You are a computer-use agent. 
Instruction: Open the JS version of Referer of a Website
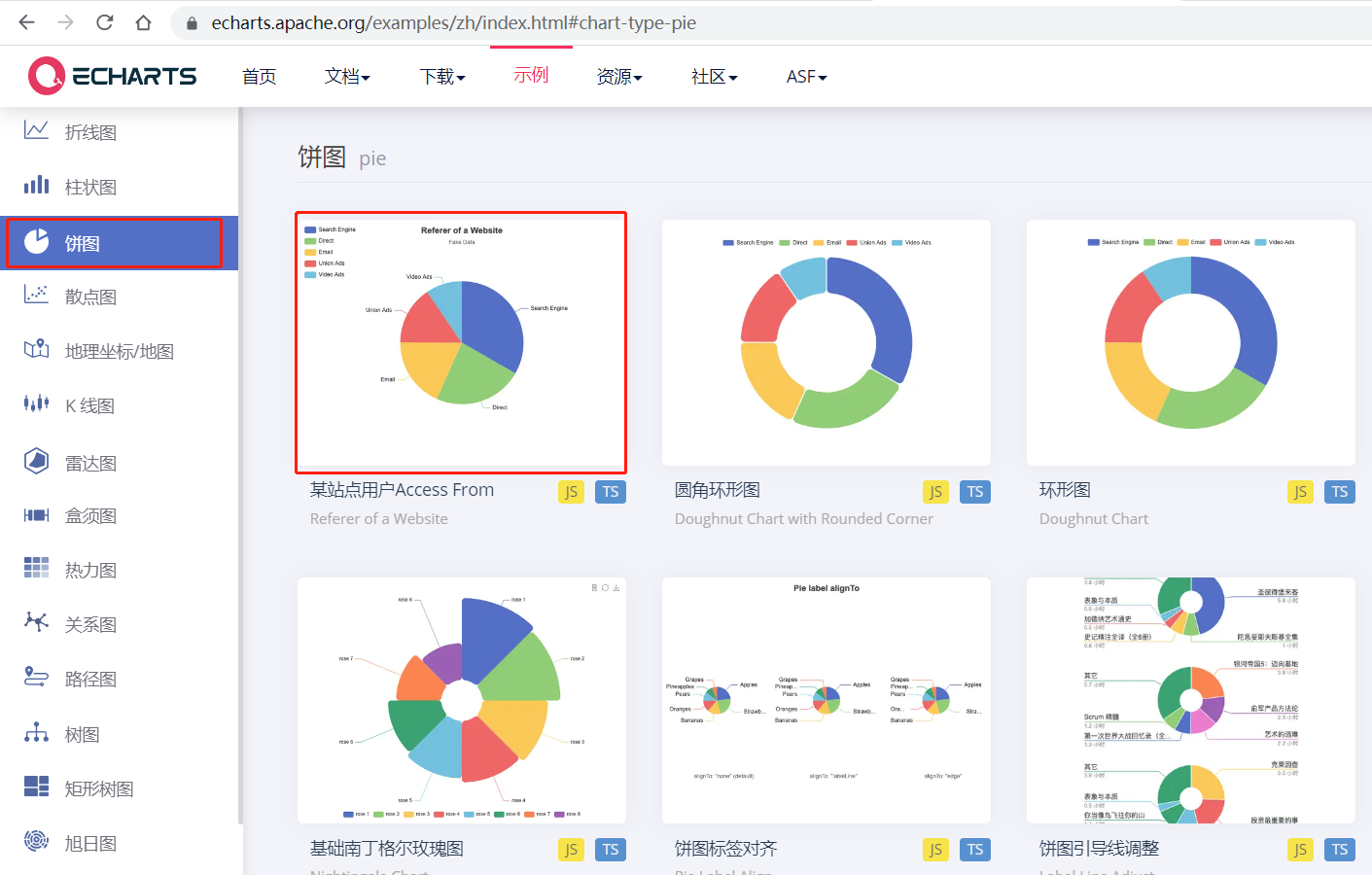(571, 491)
